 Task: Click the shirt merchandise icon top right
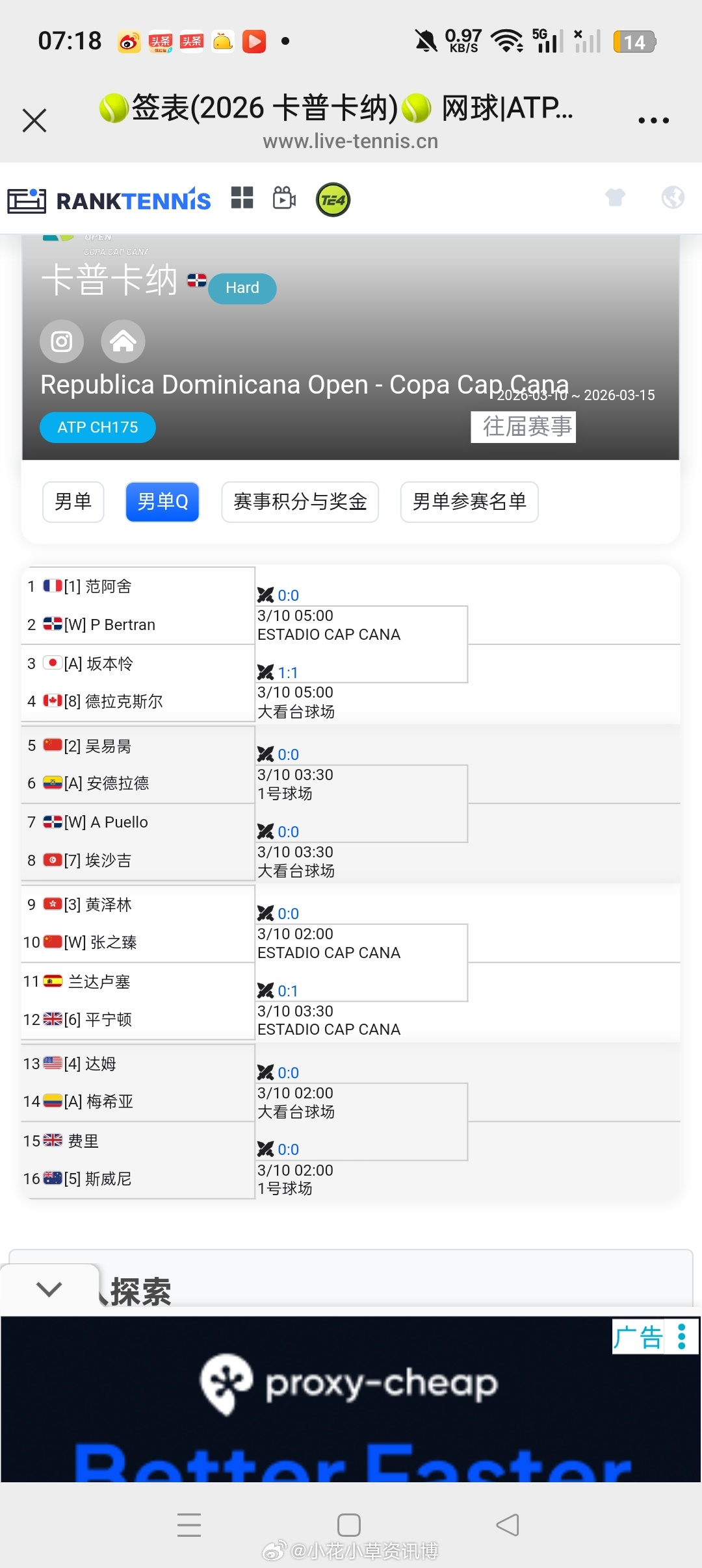pyautogui.click(x=615, y=198)
